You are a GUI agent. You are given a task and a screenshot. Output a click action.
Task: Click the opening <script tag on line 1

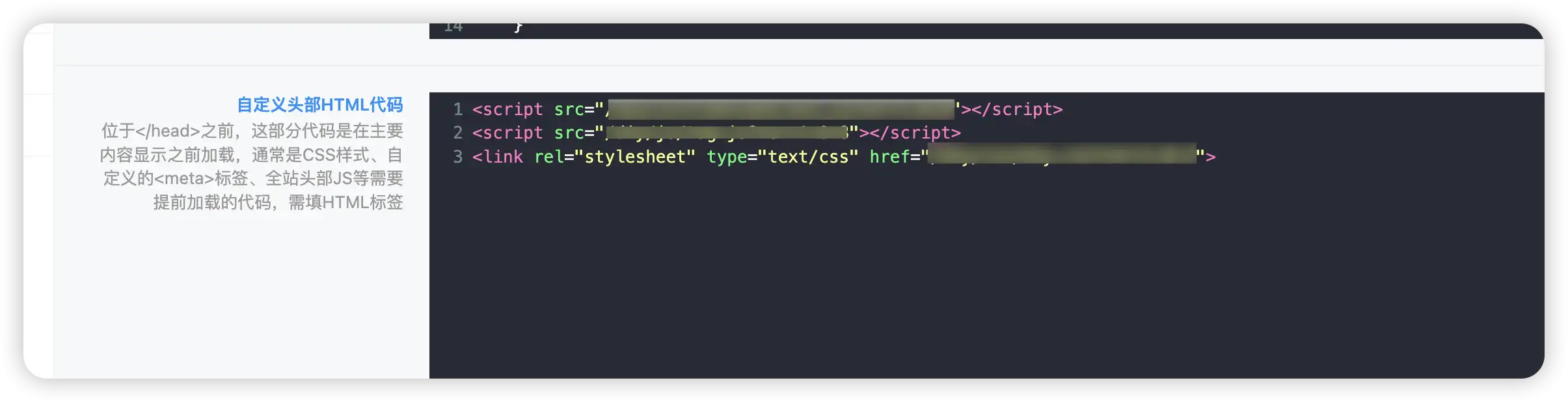tap(507, 109)
